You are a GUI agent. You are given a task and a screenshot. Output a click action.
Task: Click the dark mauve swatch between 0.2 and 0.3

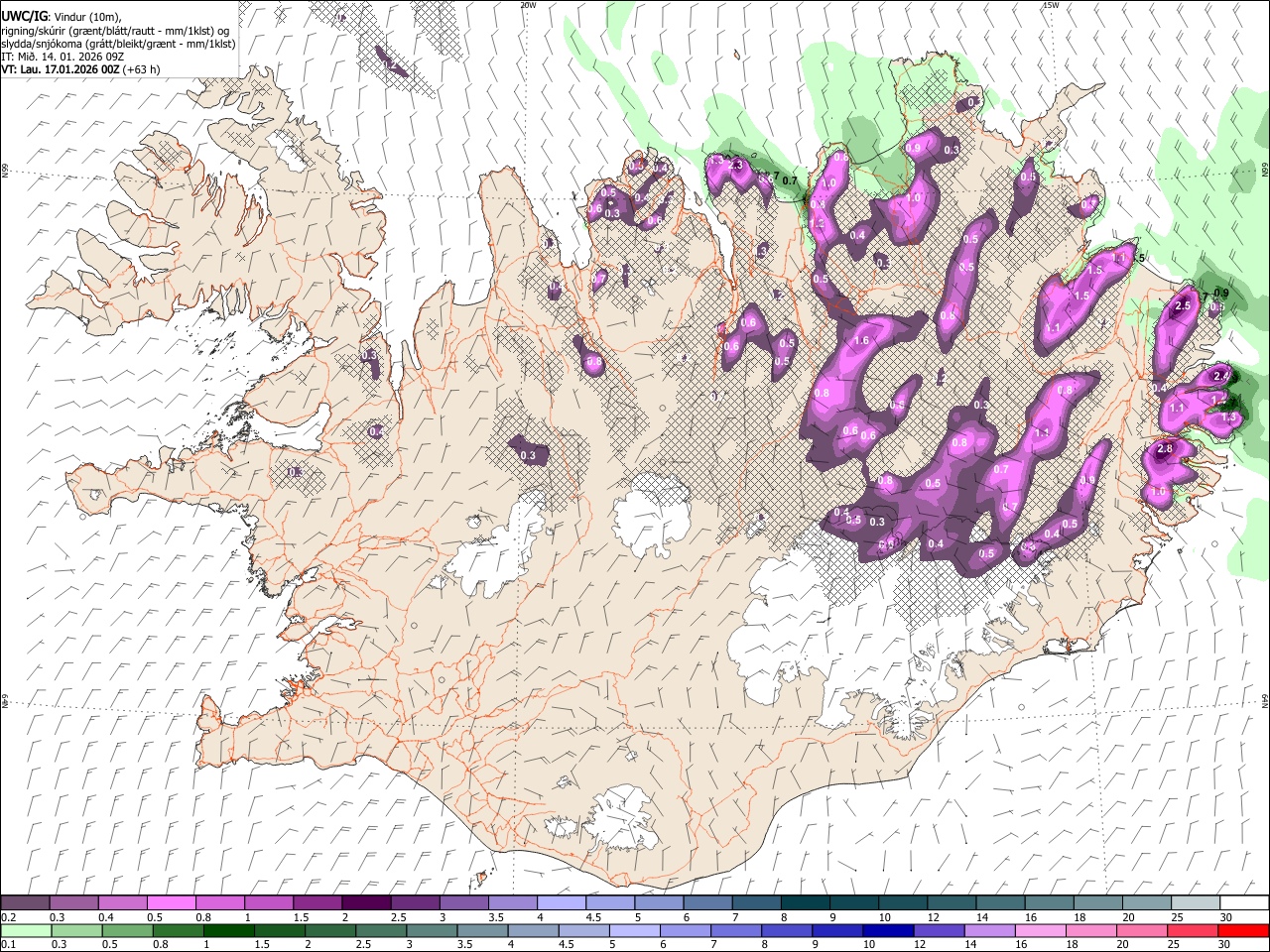25,902
